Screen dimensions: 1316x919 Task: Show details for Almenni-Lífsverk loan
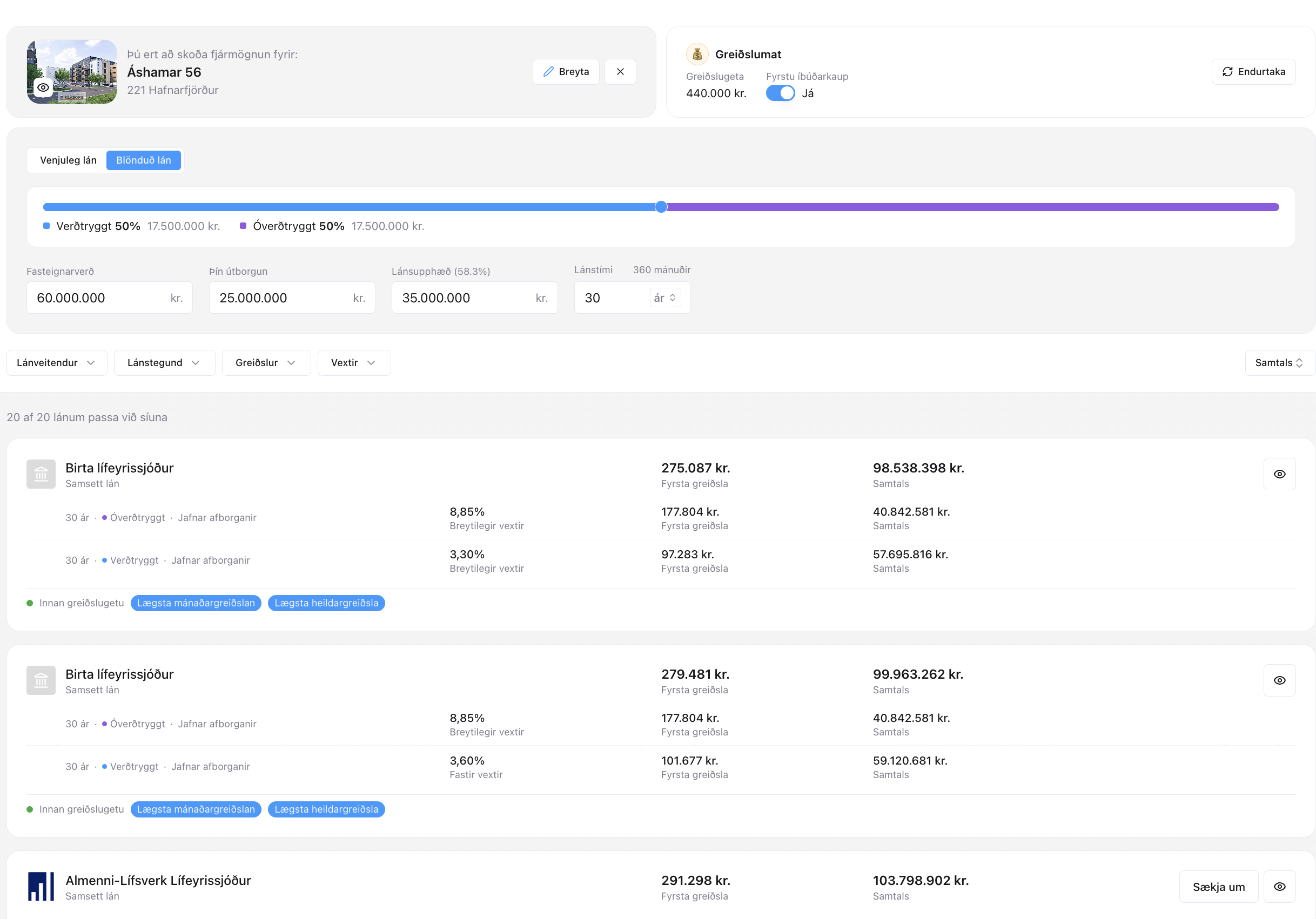click(x=1279, y=887)
